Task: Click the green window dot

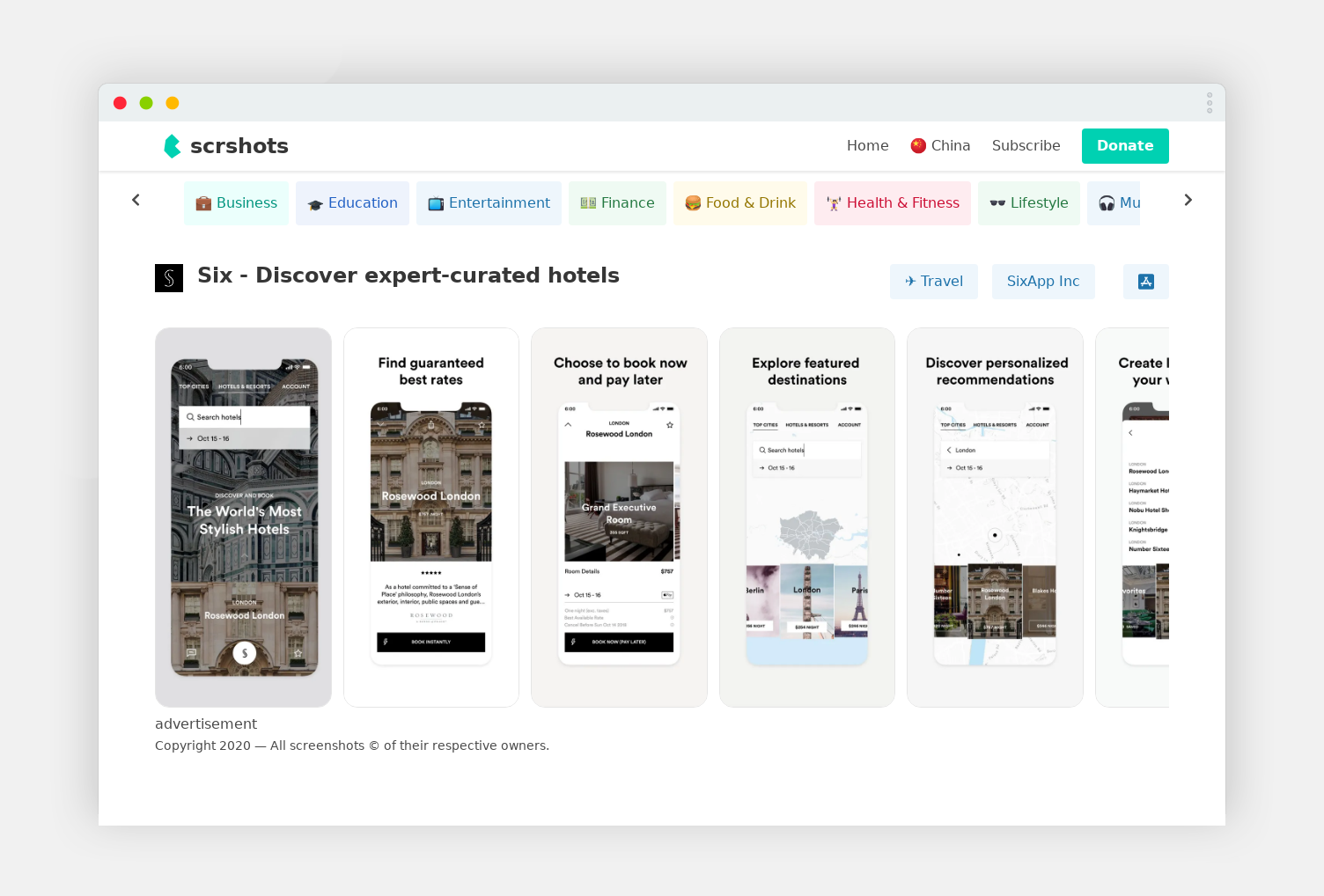Action: pyautogui.click(x=146, y=103)
